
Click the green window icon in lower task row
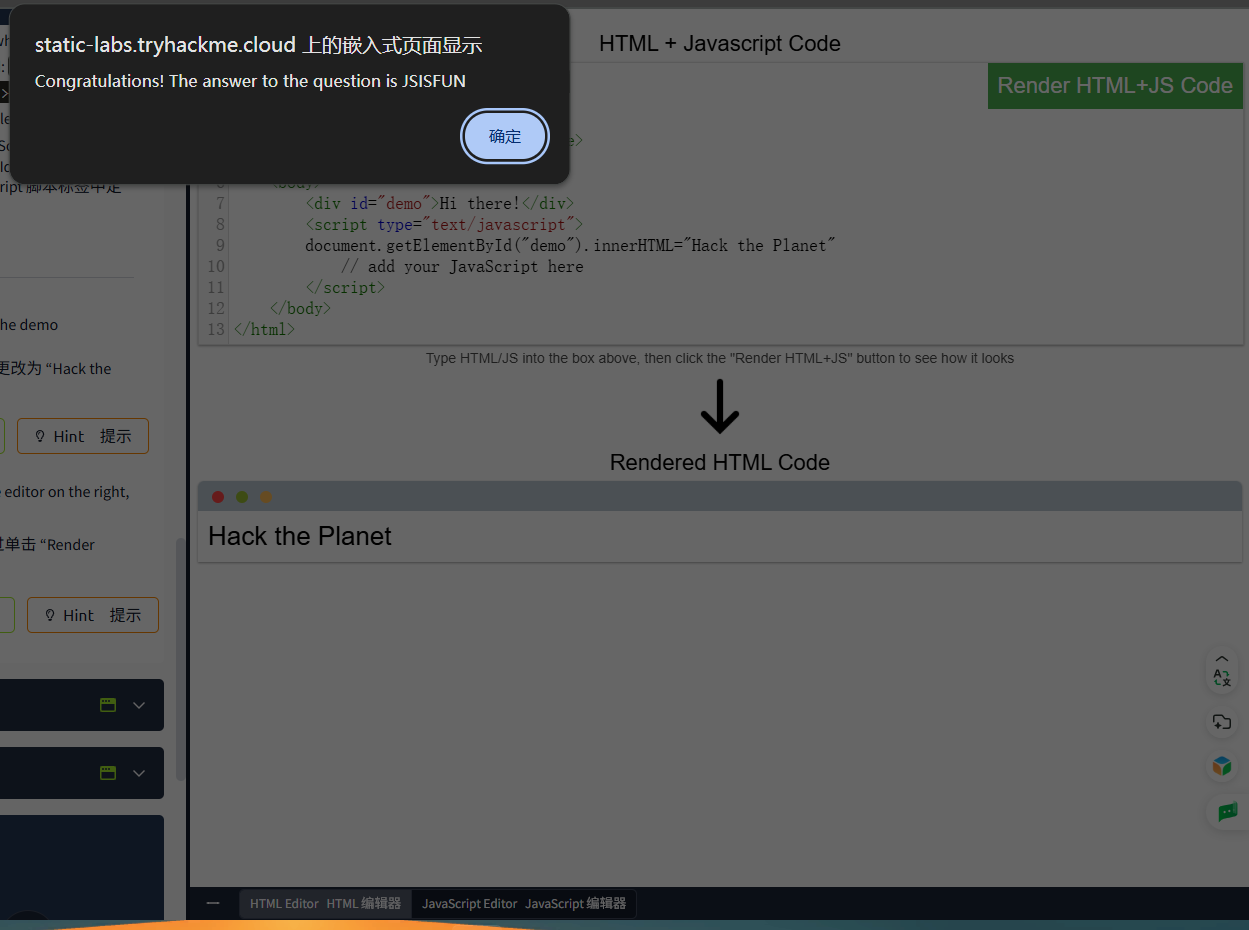108,773
